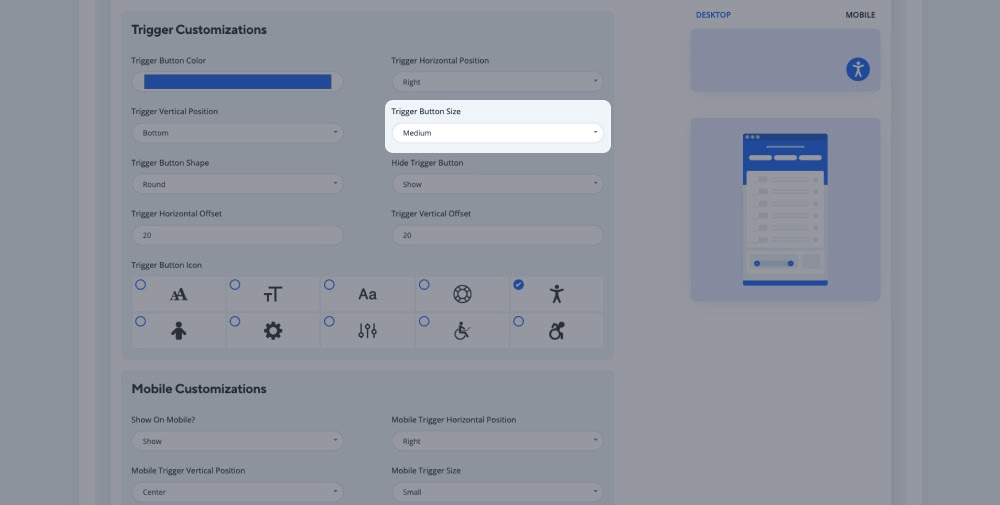Enable the radio for tT icon
This screenshot has height=505, width=1000.
click(x=235, y=284)
